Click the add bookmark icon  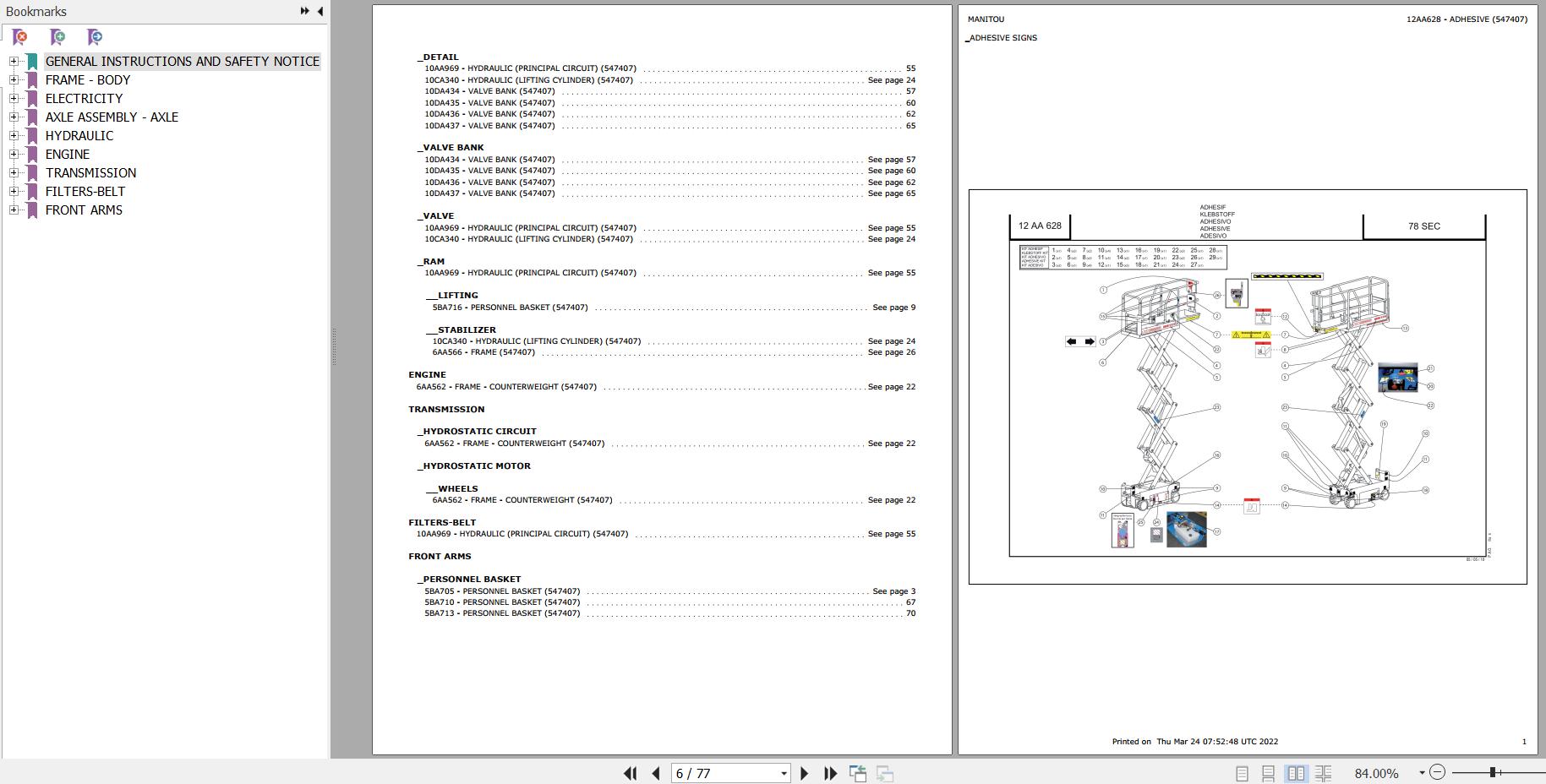tap(57, 36)
